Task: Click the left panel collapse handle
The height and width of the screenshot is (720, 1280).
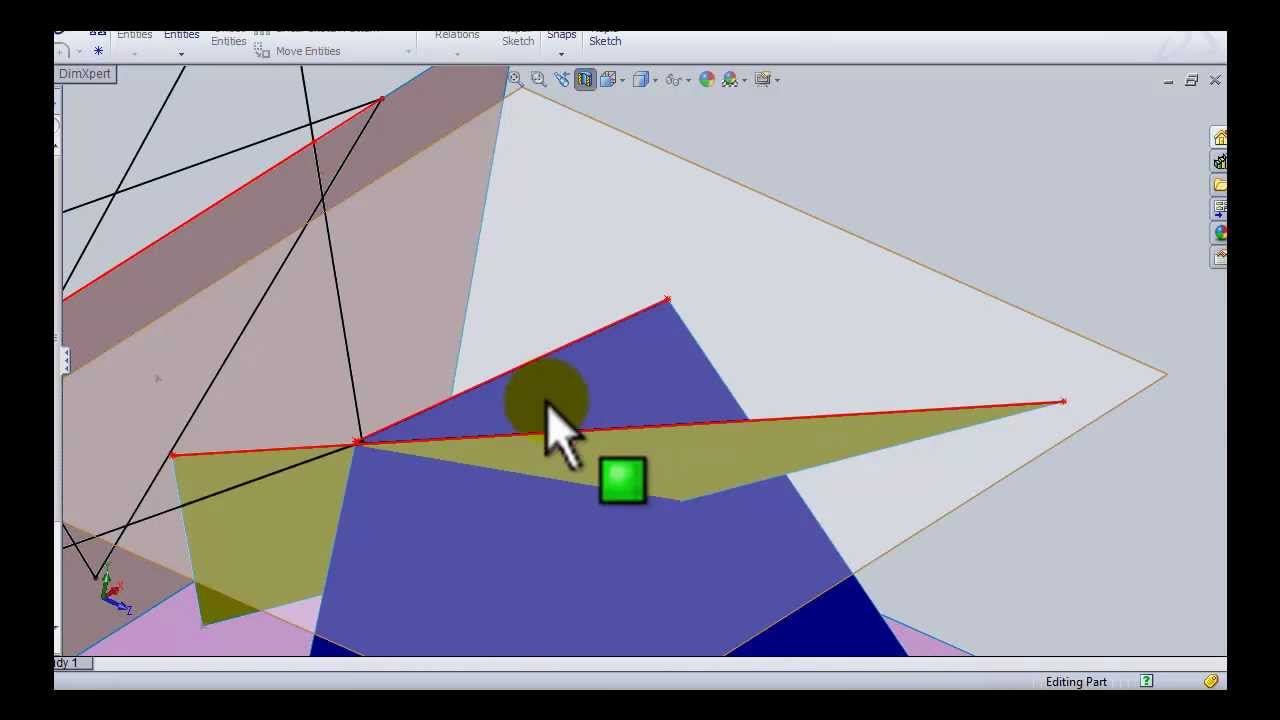Action: point(66,360)
